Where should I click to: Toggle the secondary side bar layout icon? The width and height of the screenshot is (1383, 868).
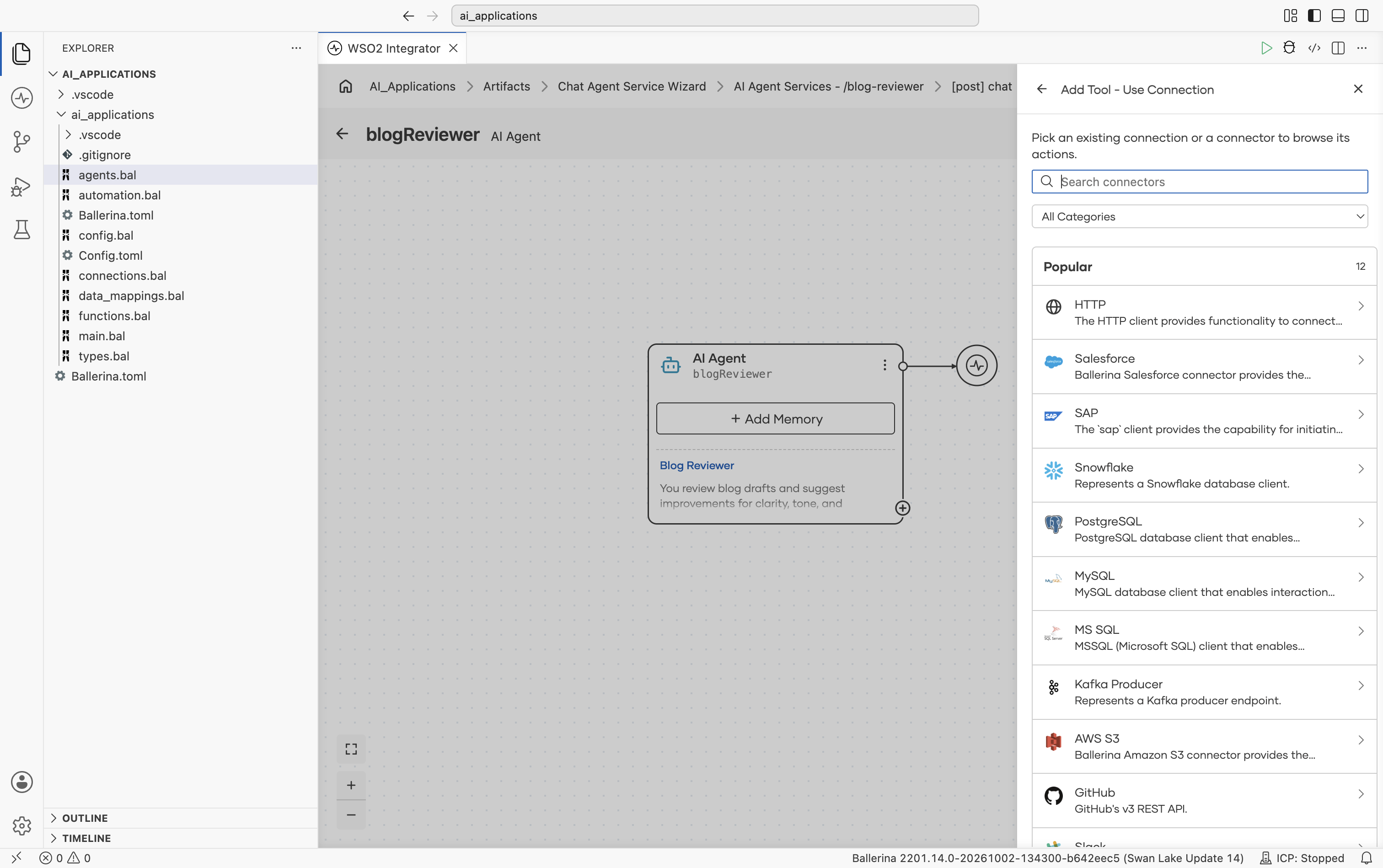1362,16
